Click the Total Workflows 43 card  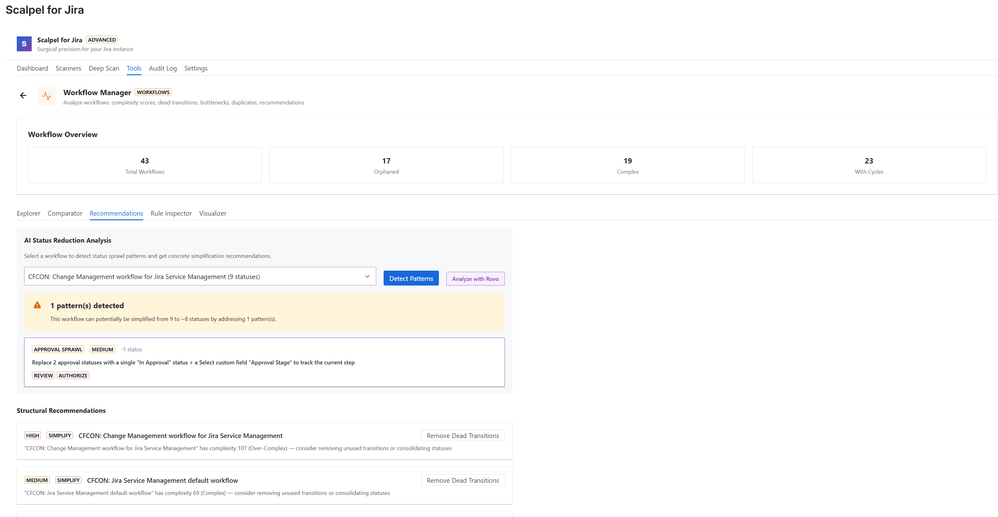coord(144,165)
